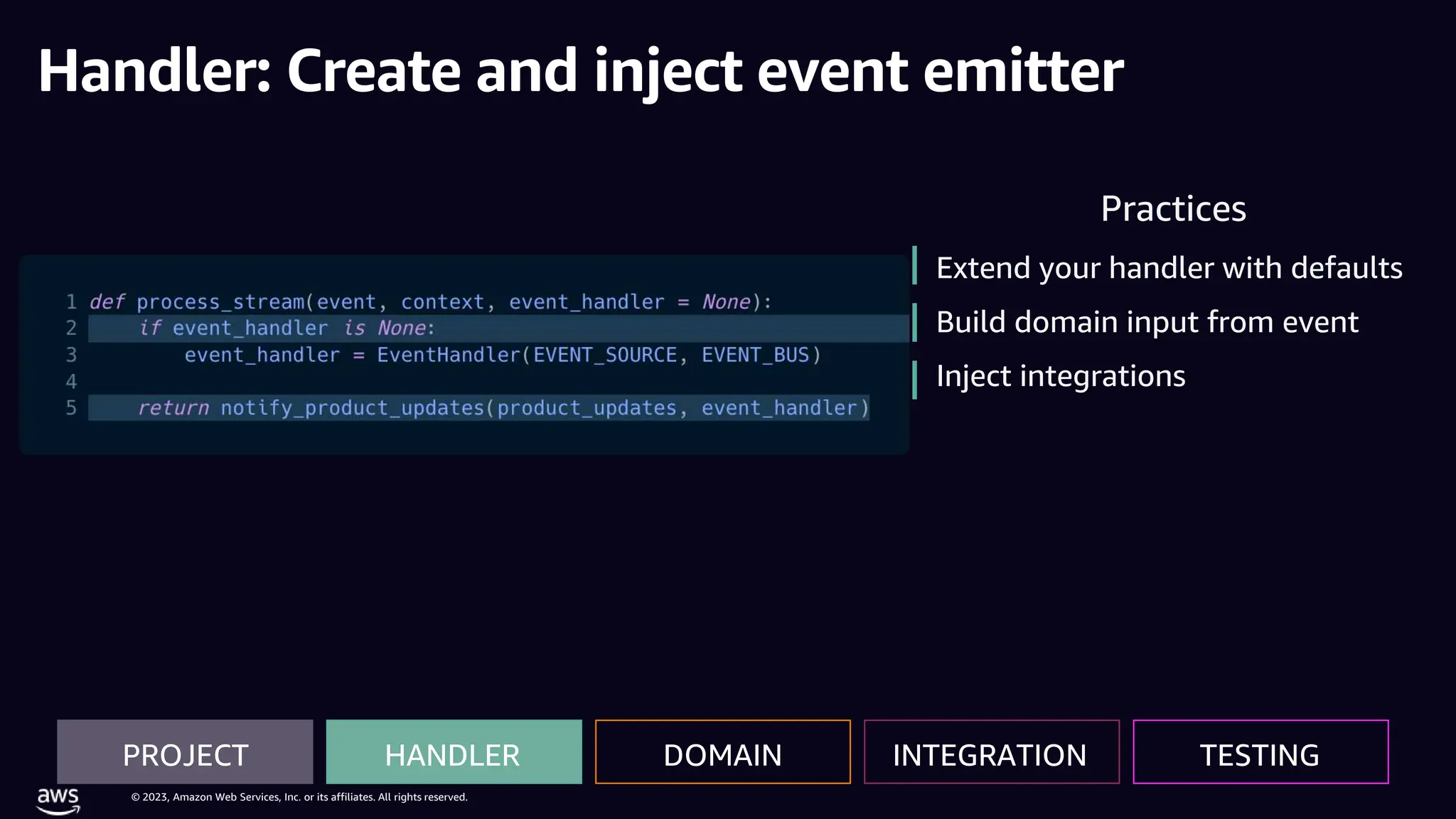Click code line 'event_handler = EventHandler(EVENT_SOURCE, EVENT_BUS)'
The image size is (1456, 819).
click(x=503, y=355)
